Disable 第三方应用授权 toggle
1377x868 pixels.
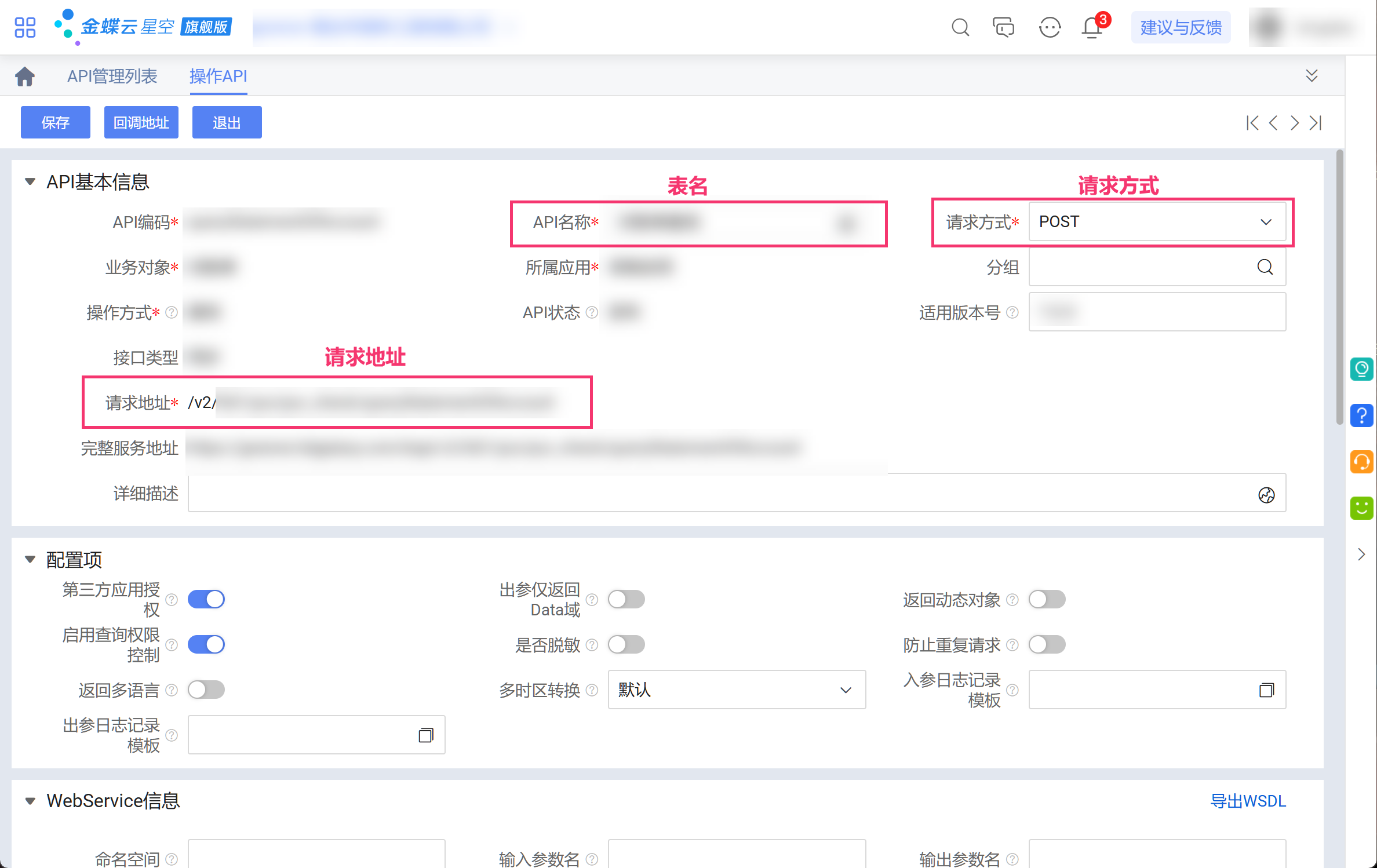206,599
